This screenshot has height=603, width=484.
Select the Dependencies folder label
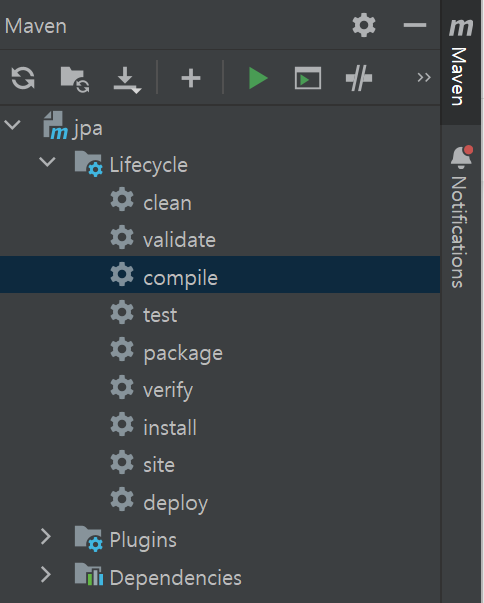point(176,578)
